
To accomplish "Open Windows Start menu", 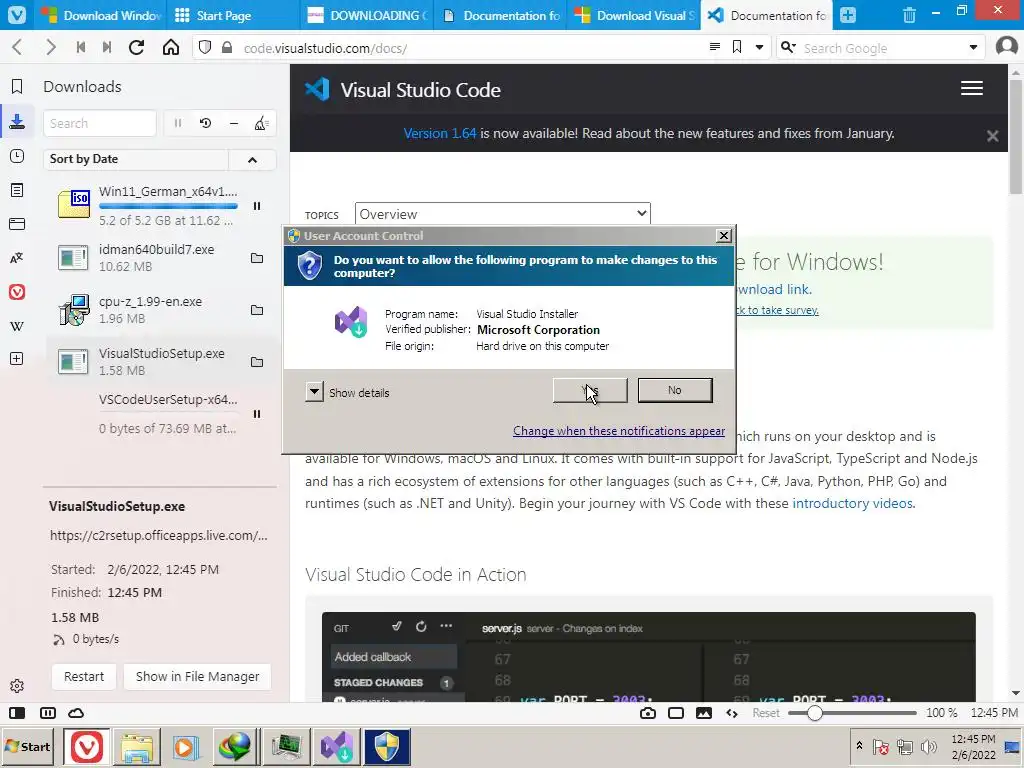I will [28, 746].
